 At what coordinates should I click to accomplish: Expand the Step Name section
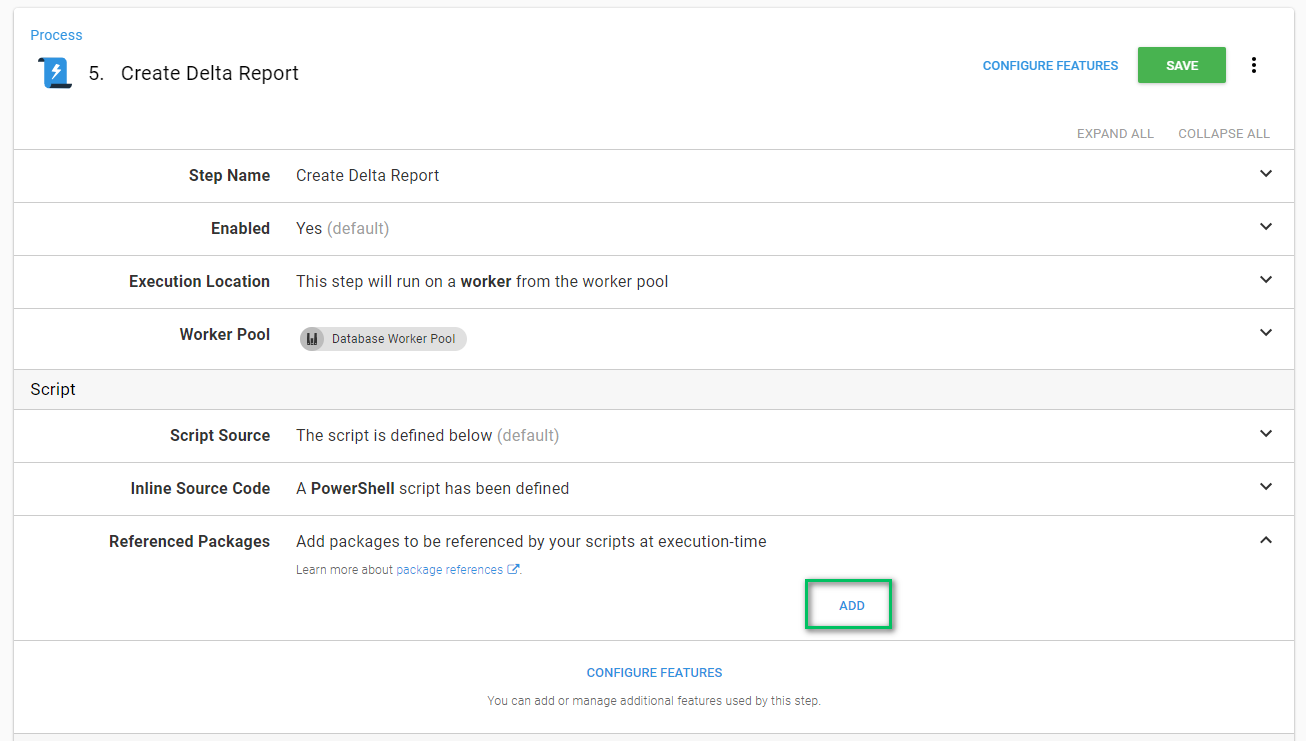(x=1266, y=174)
